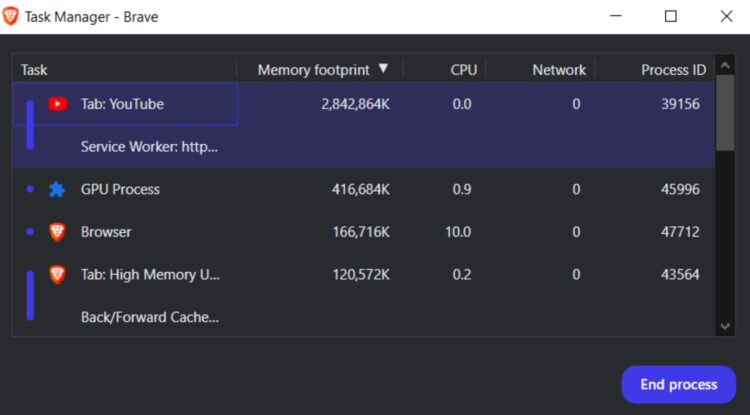
Task: Click process ID 39156
Action: (x=680, y=104)
